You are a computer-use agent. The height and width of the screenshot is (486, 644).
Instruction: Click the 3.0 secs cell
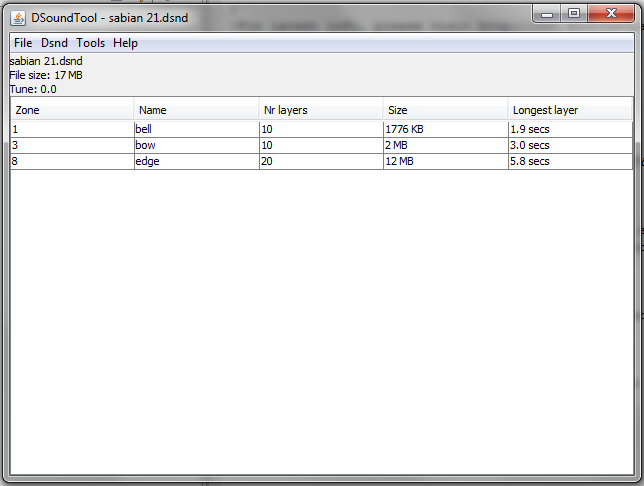click(570, 145)
